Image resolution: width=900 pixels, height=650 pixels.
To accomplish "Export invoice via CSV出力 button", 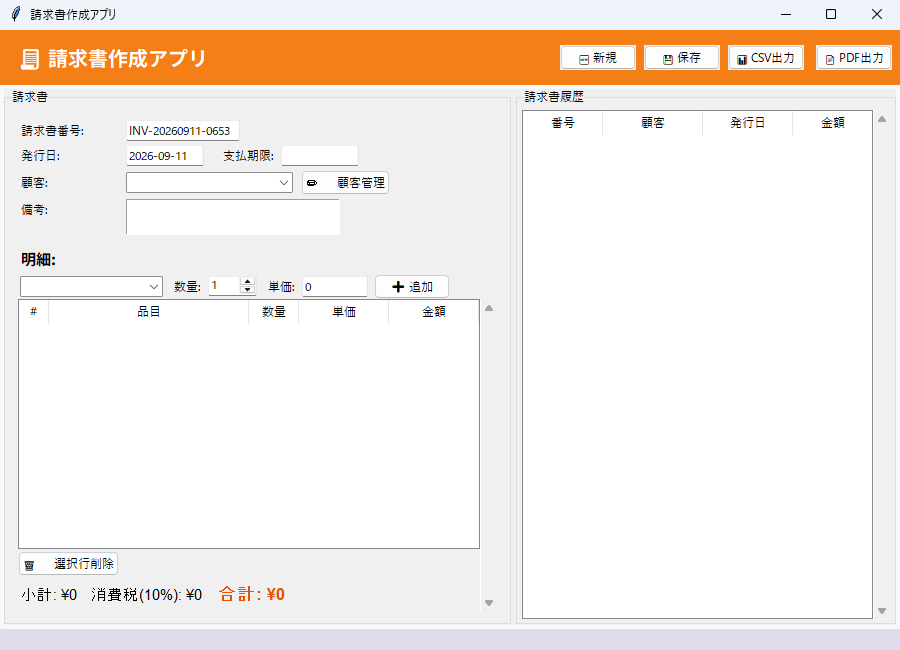I will tap(766, 58).
